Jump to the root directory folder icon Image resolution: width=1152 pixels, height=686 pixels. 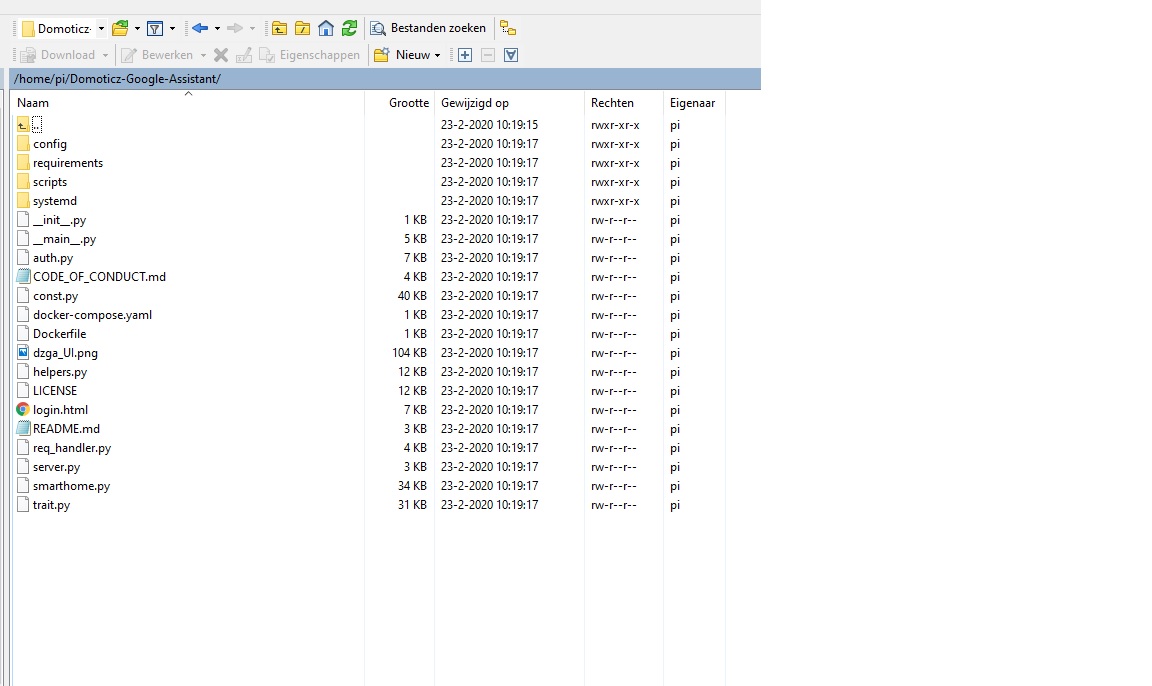pos(303,29)
